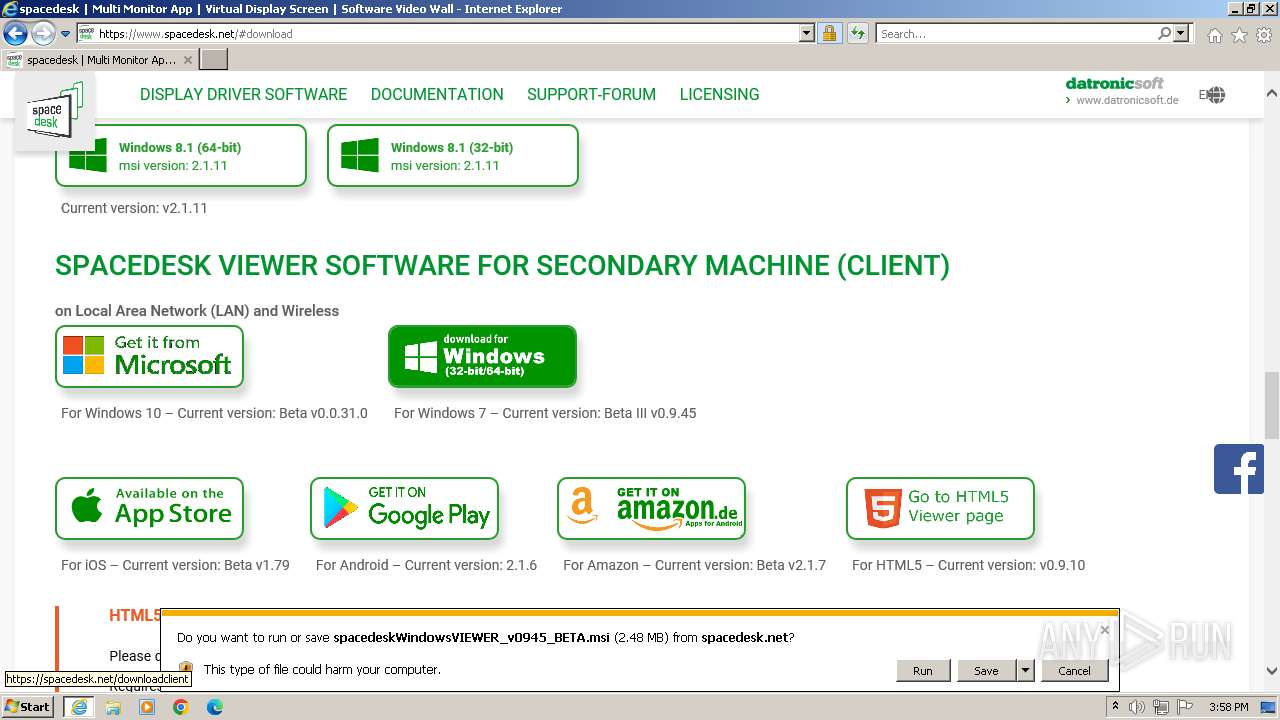Image resolution: width=1280 pixels, height=720 pixels.
Task: Click the network tray icon
Action: [x=1162, y=707]
